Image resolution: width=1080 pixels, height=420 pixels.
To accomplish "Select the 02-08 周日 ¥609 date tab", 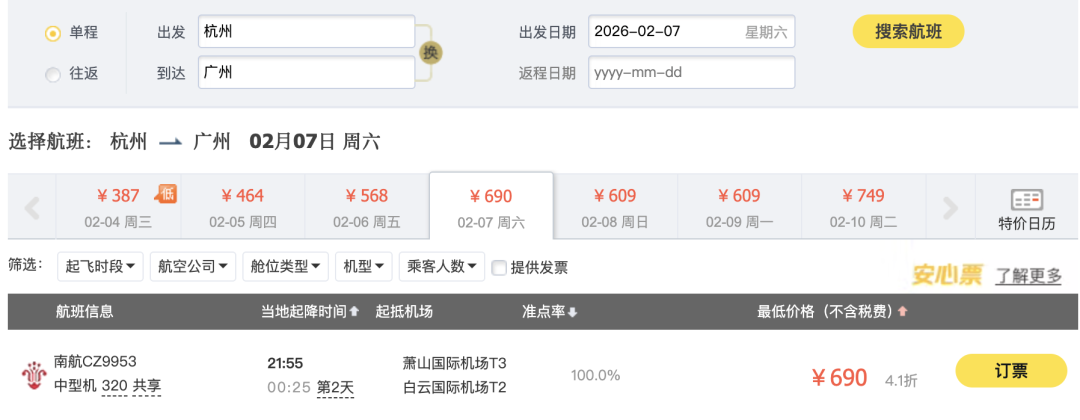I will (x=615, y=207).
